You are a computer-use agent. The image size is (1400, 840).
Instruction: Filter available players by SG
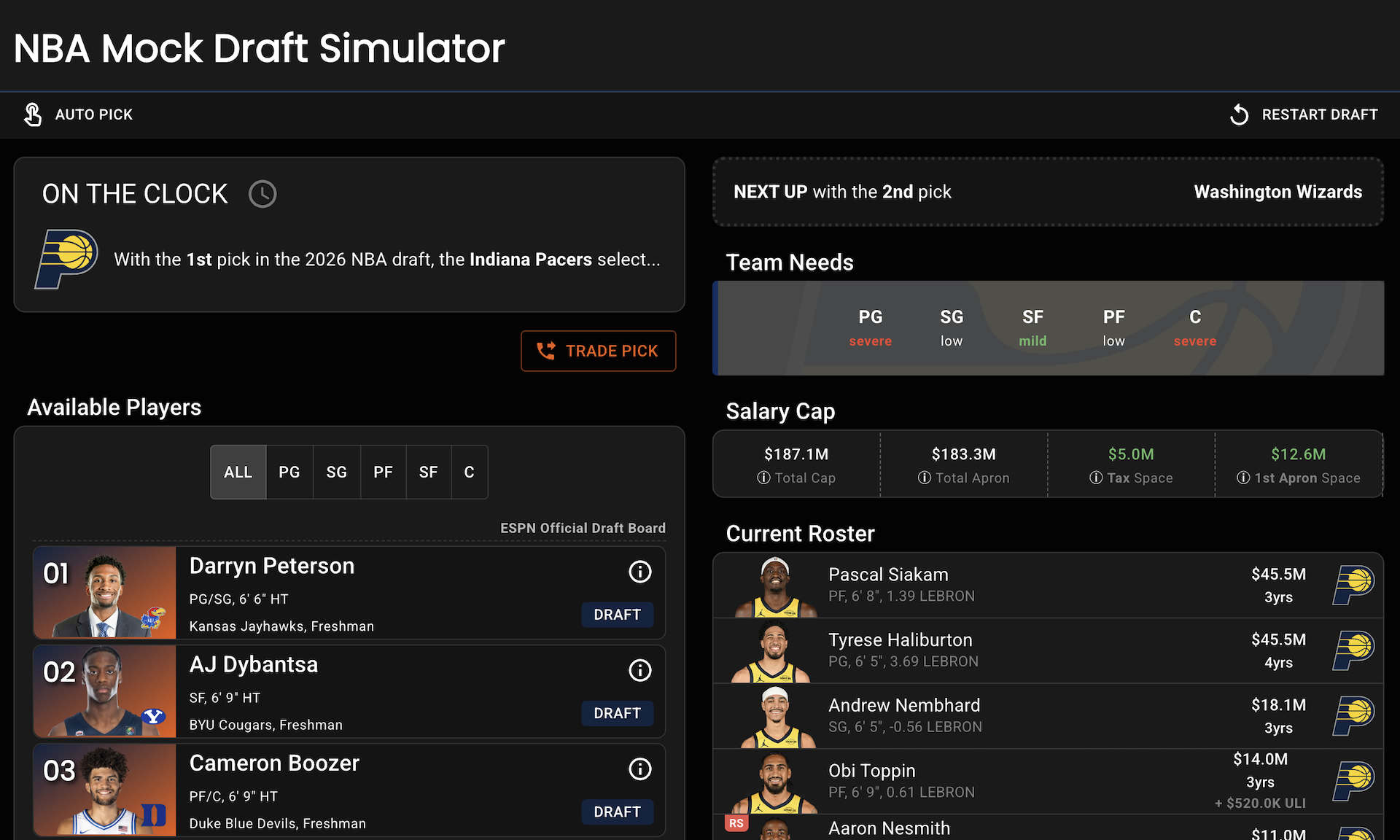pyautogui.click(x=336, y=472)
